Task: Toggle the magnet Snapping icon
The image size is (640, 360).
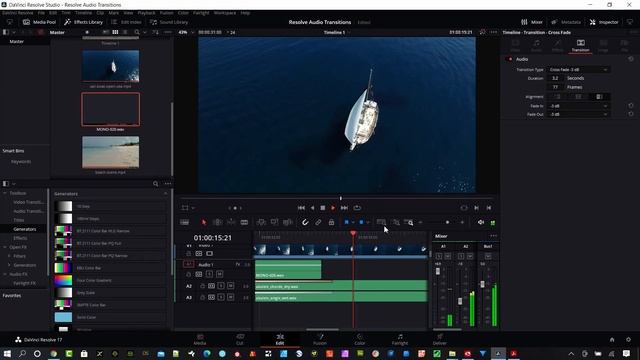Action: click(305, 222)
